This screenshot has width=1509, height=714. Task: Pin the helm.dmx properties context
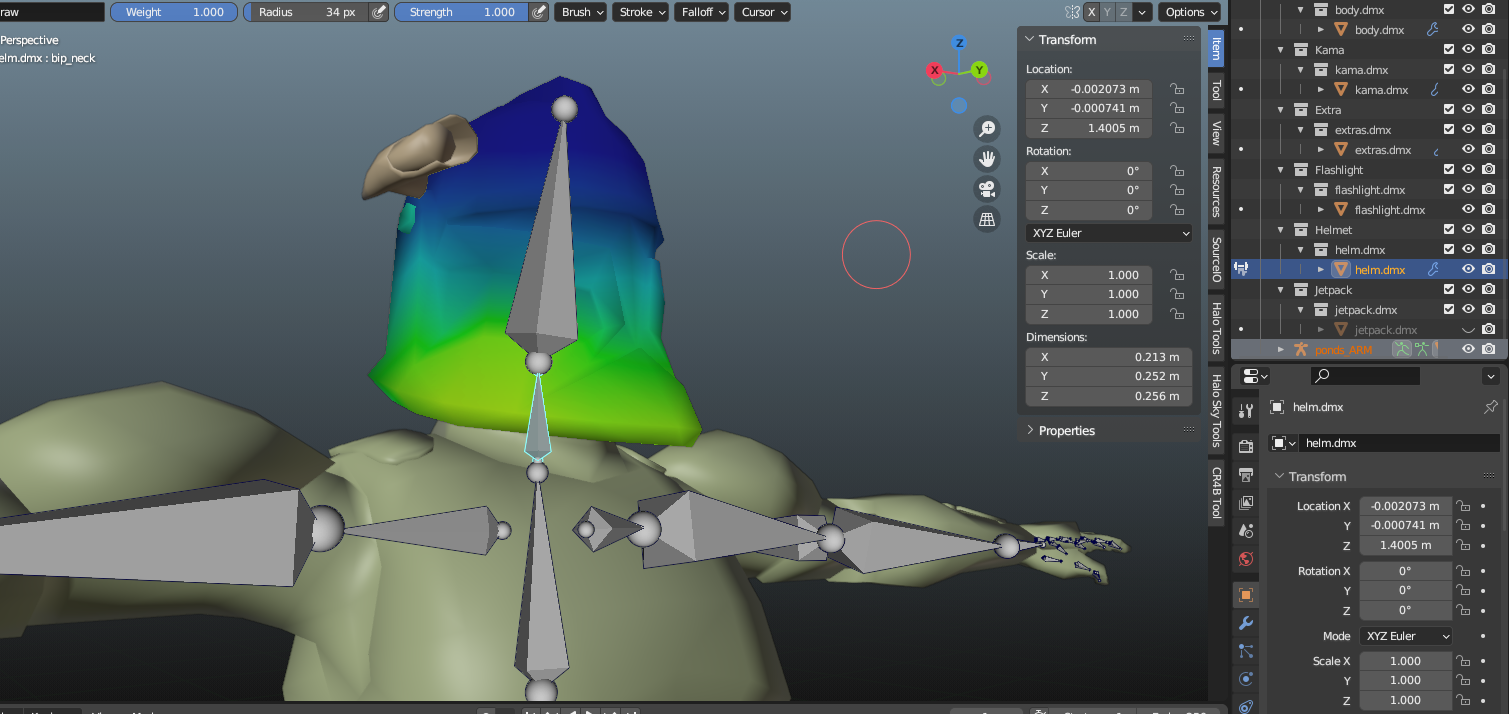[x=1491, y=407]
